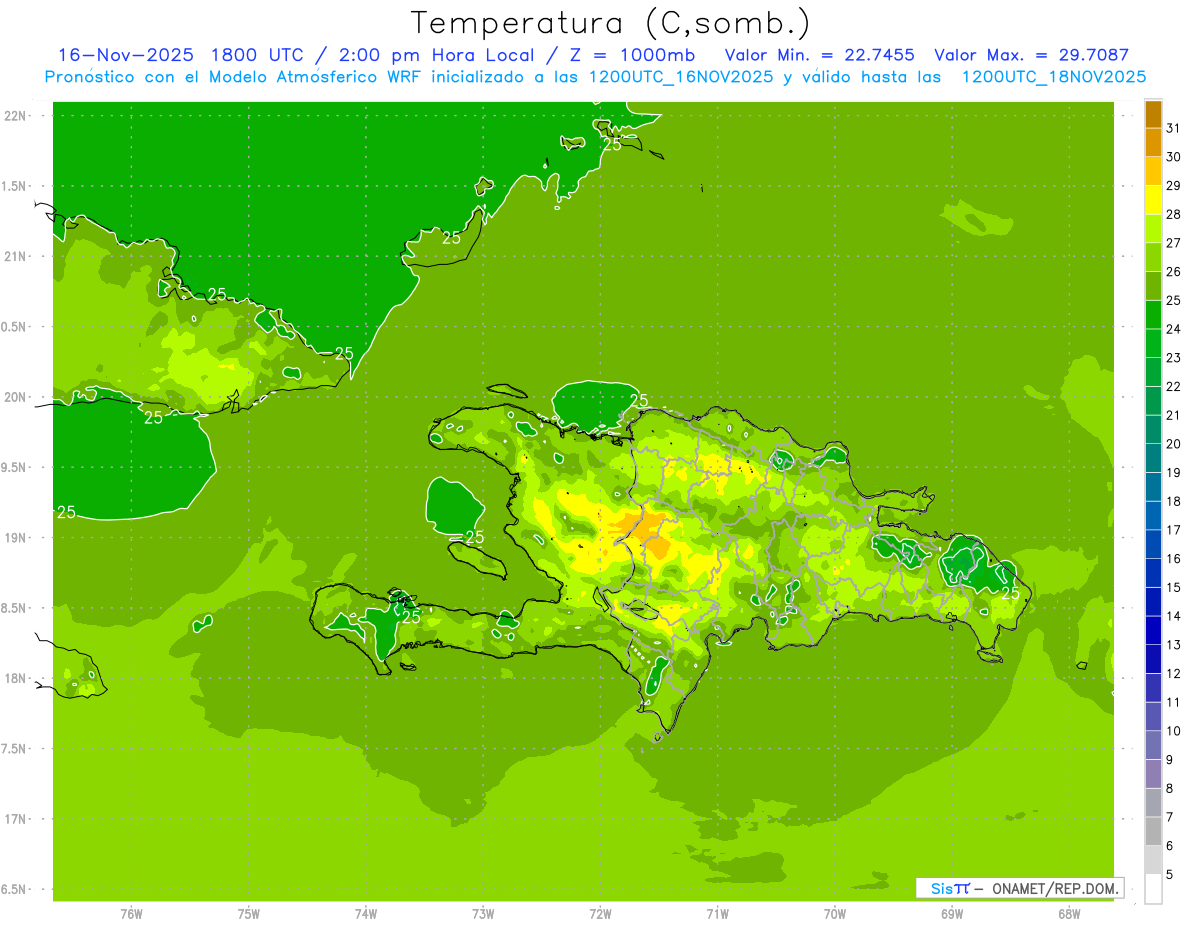Pick the purple-gray swatch between 8 and 9
The height and width of the screenshot is (927, 1200).
point(1153,774)
